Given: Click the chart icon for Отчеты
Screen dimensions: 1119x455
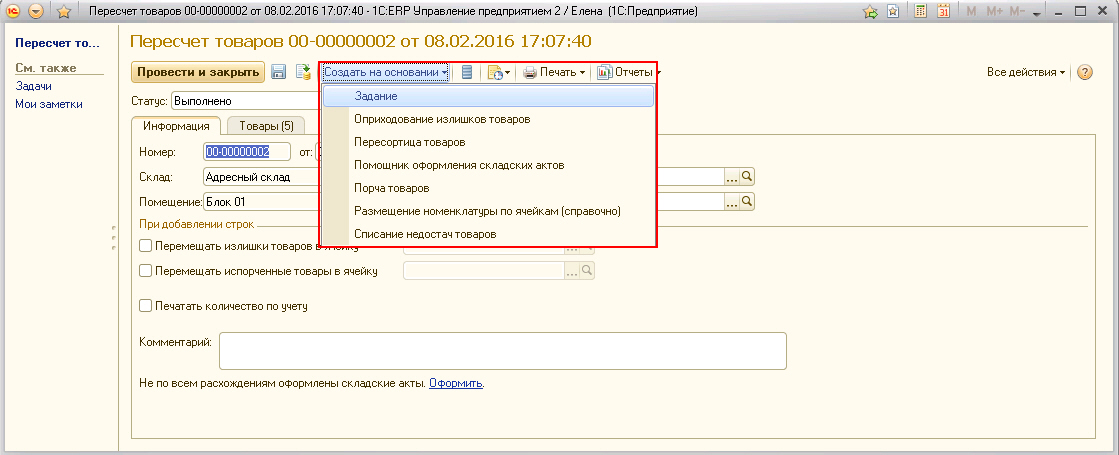Looking at the screenshot, I should click(x=604, y=72).
